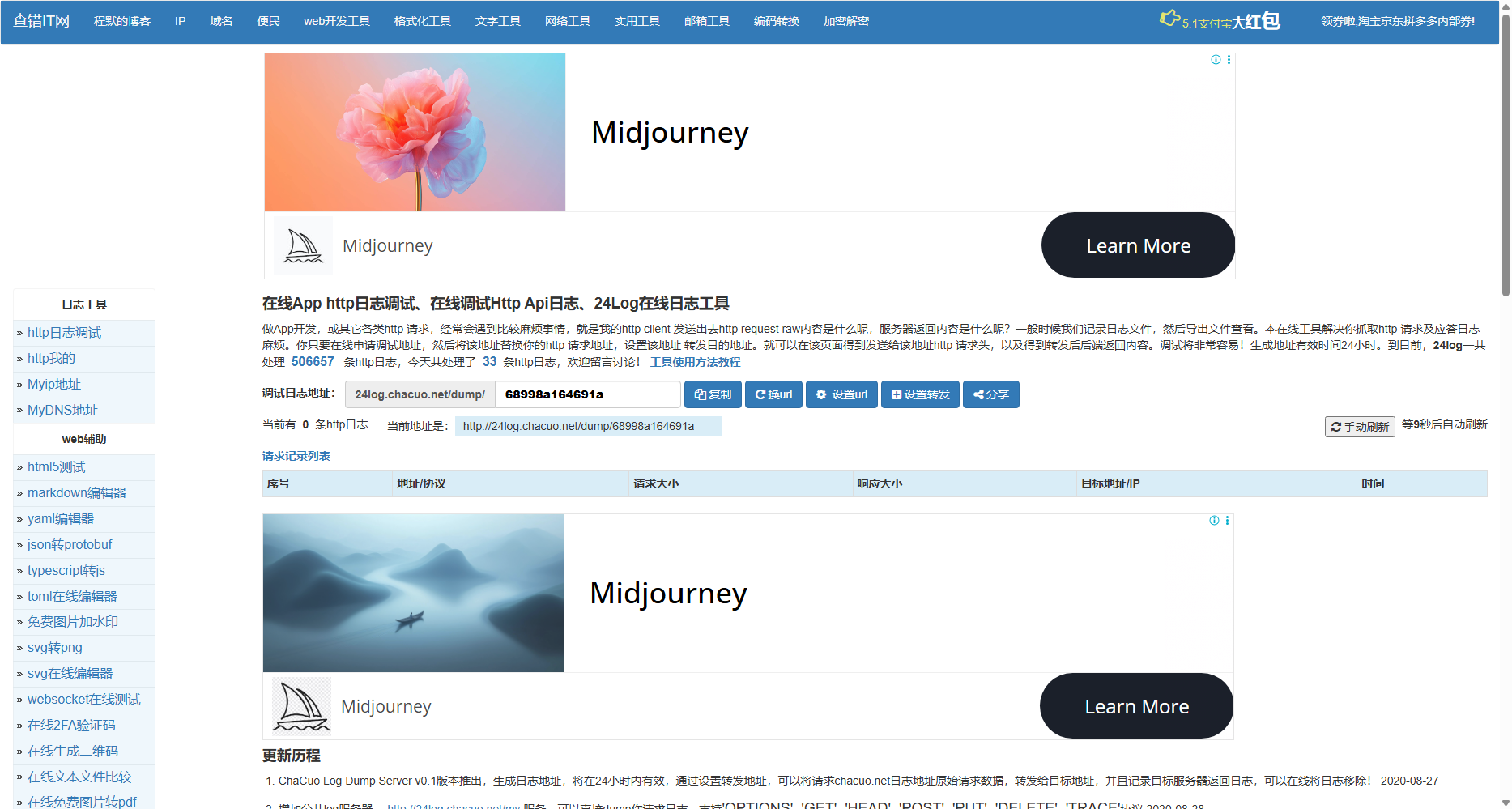Image resolution: width=1512 pixels, height=809 pixels.
Task: Open the AdChoices info icon on lower ad
Action: (1214, 521)
